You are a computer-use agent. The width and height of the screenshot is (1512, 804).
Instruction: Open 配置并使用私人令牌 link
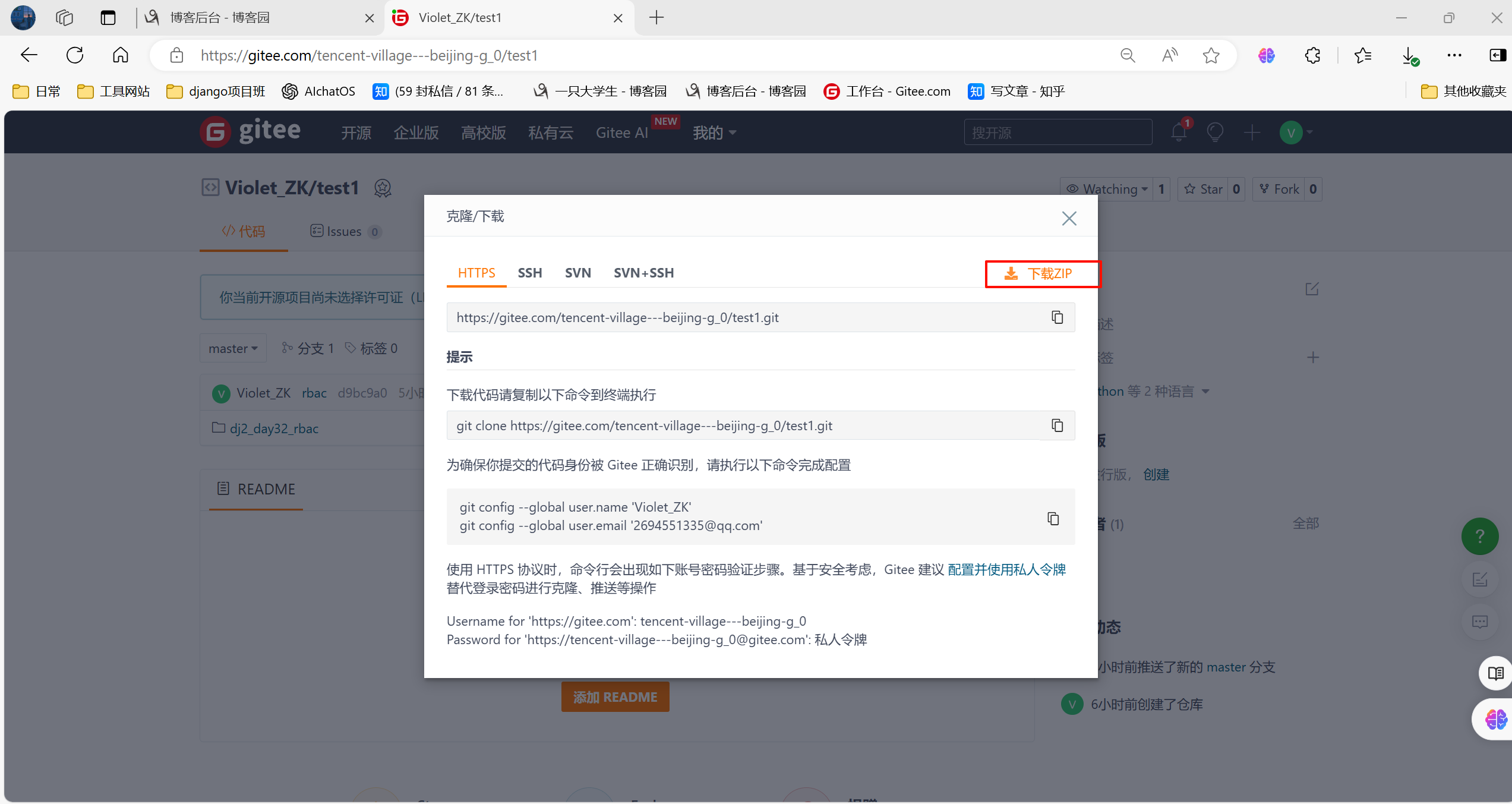click(1006, 569)
